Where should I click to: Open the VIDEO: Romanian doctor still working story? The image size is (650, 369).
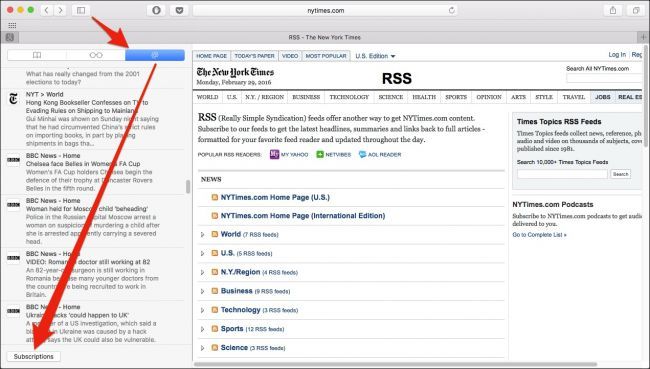88,262
